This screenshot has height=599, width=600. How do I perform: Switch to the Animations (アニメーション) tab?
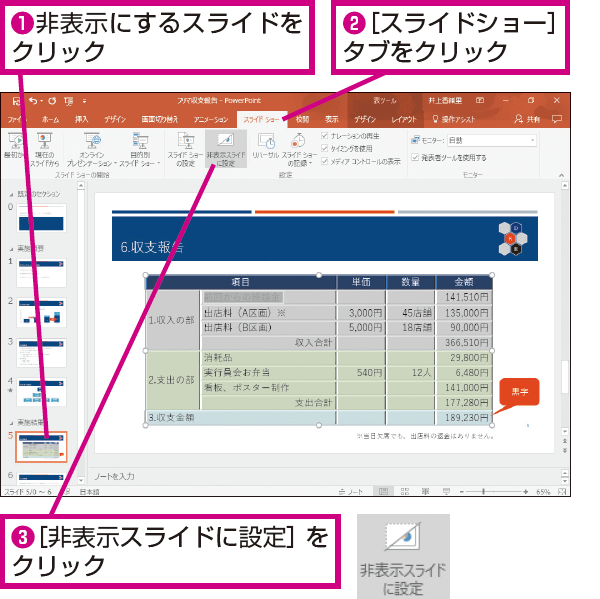point(211,119)
